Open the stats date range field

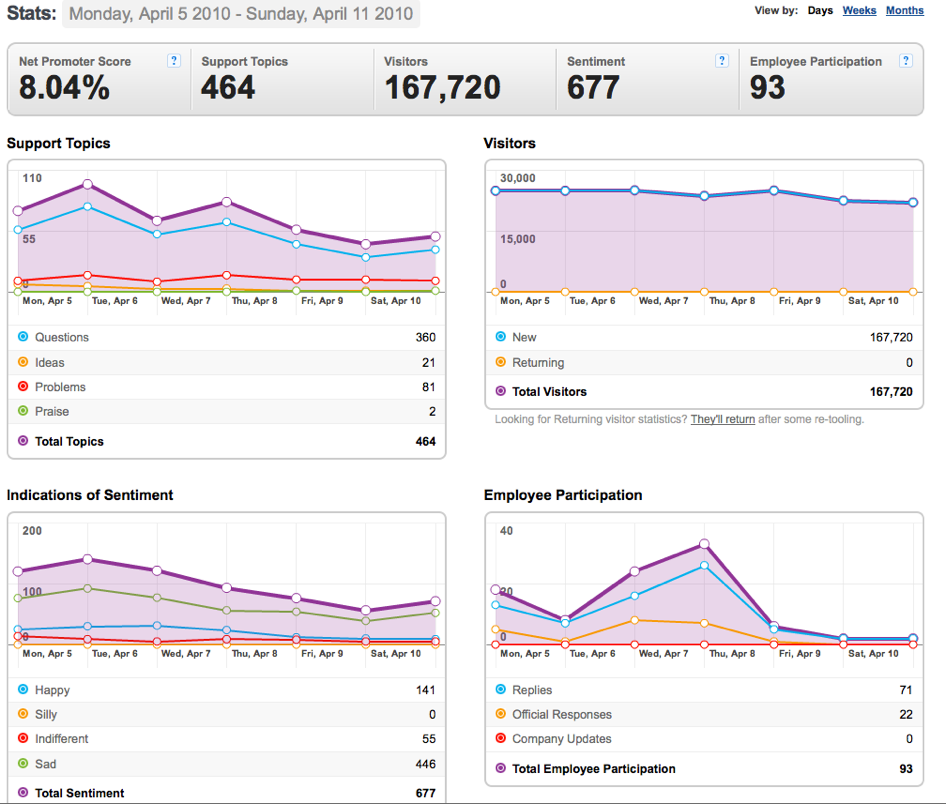(x=241, y=13)
